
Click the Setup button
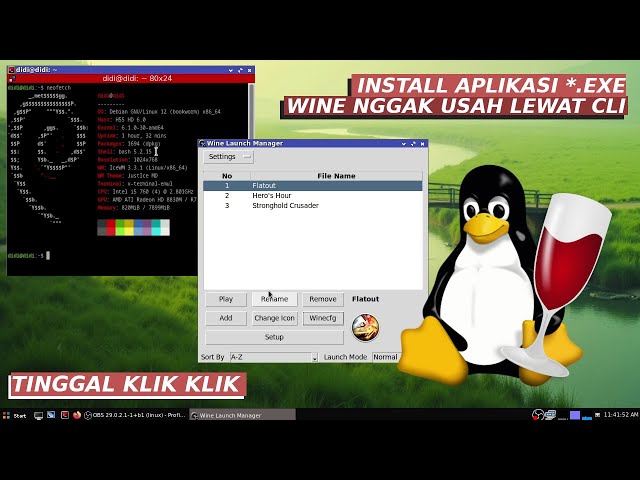click(274, 338)
